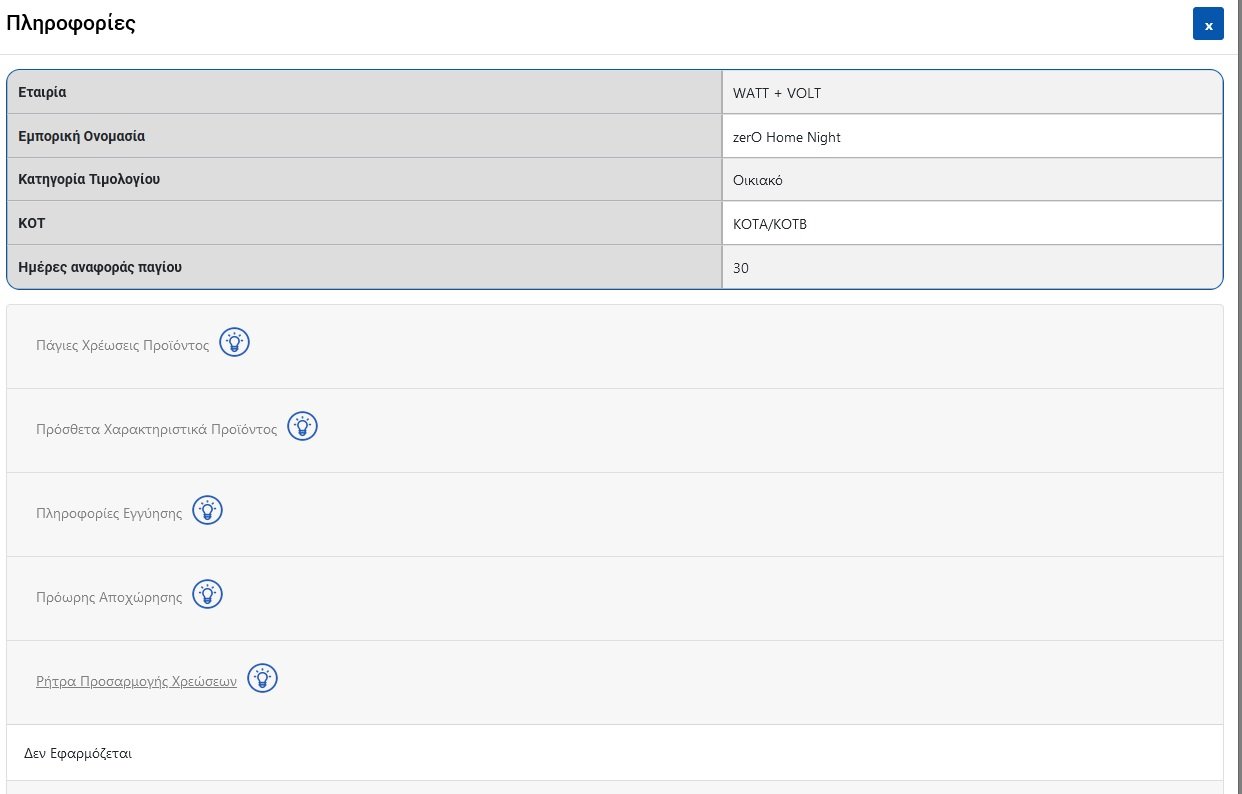Expand the Πρόωρης Αποχώρησης section
This screenshot has height=794, width=1242.
109,597
